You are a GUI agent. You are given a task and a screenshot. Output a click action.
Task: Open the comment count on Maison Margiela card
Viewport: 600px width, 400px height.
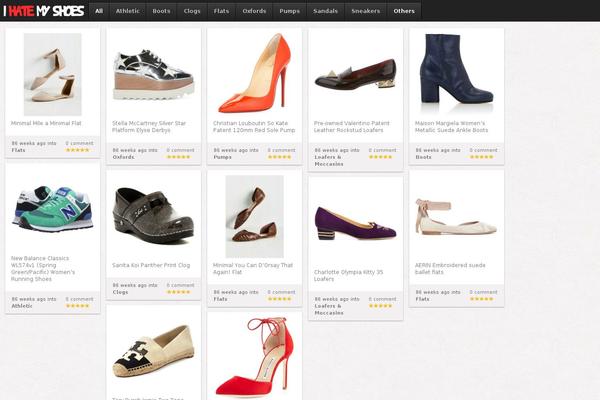click(x=483, y=150)
